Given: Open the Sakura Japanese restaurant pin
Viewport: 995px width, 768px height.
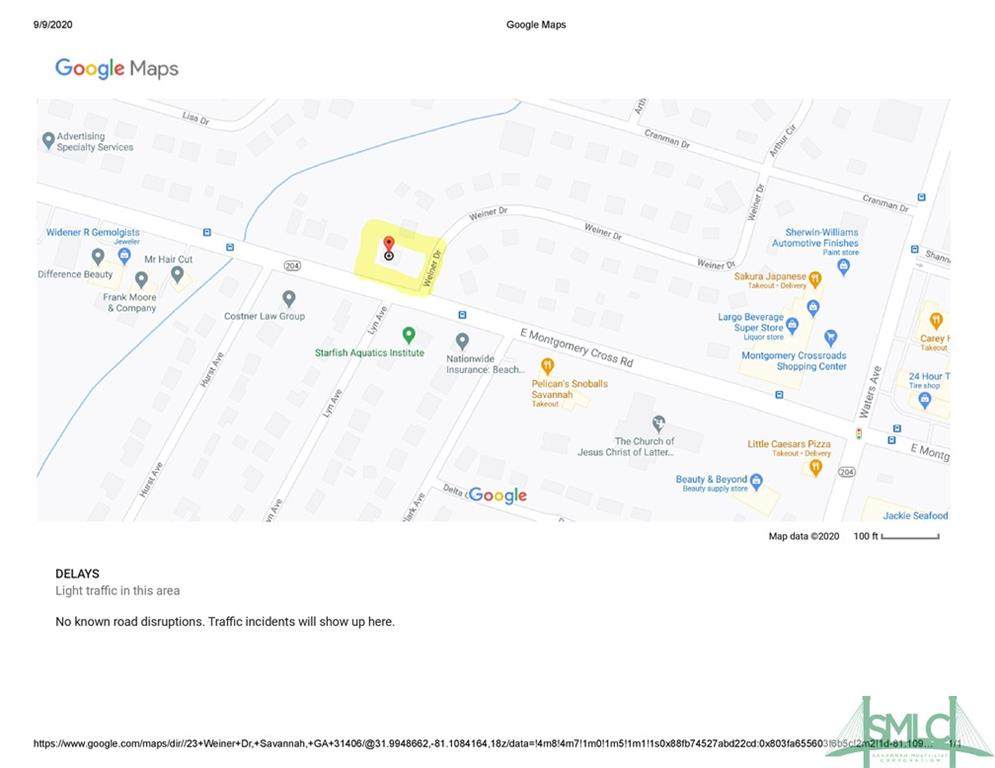Looking at the screenshot, I should 815,279.
